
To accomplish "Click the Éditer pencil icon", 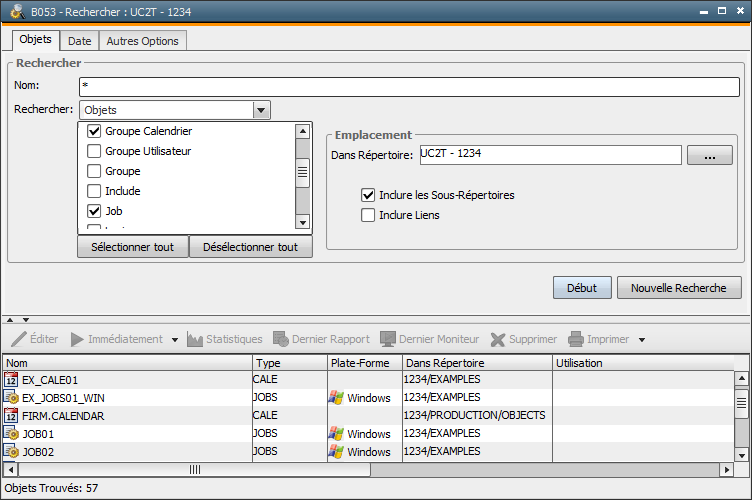I will [19, 339].
